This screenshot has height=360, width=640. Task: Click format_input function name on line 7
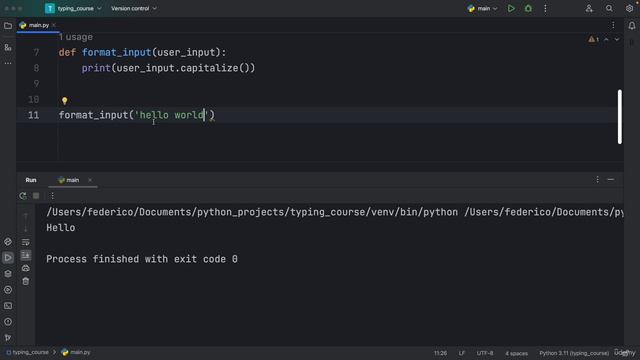(117, 53)
